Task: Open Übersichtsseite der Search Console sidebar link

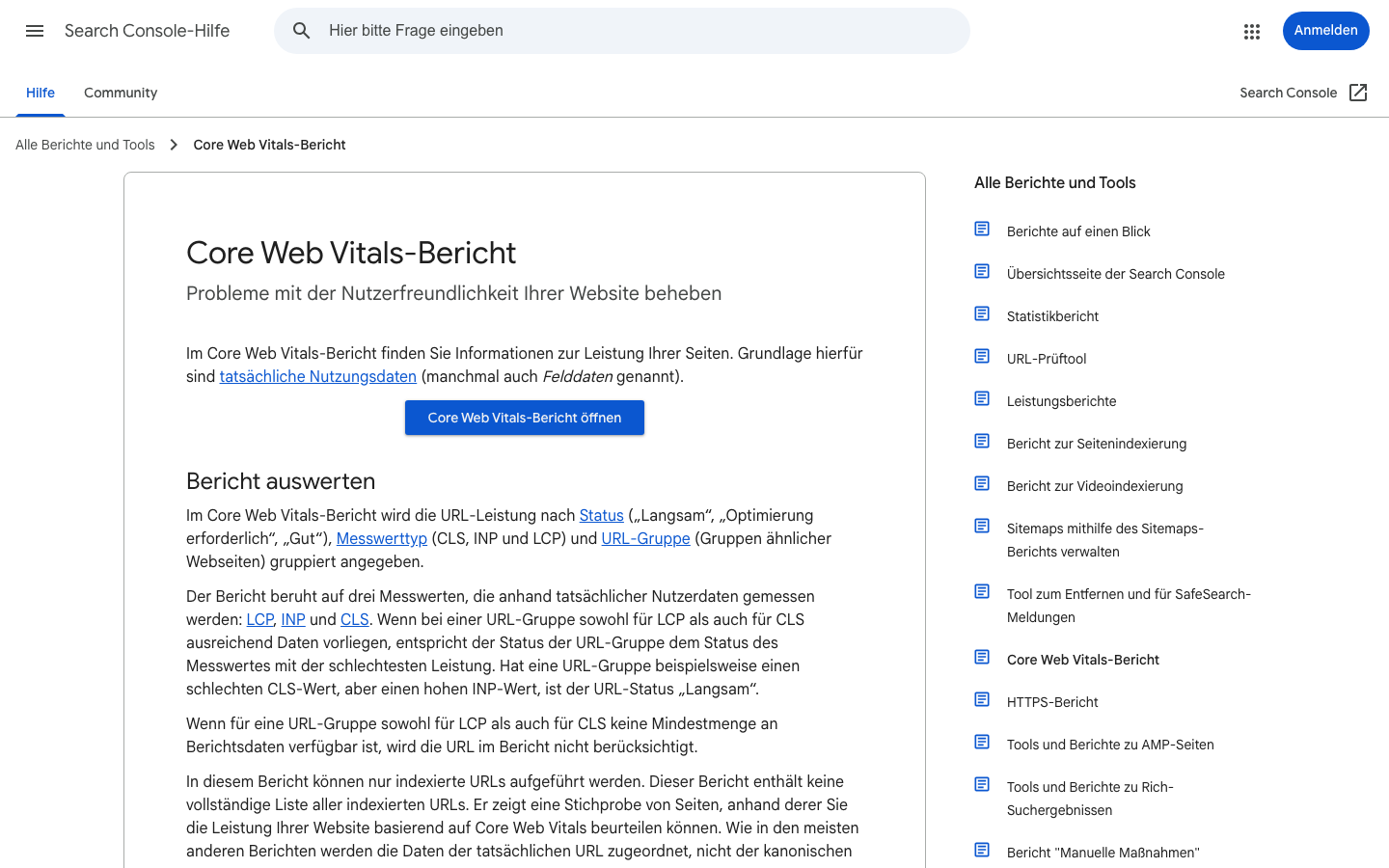Action: point(1116,274)
